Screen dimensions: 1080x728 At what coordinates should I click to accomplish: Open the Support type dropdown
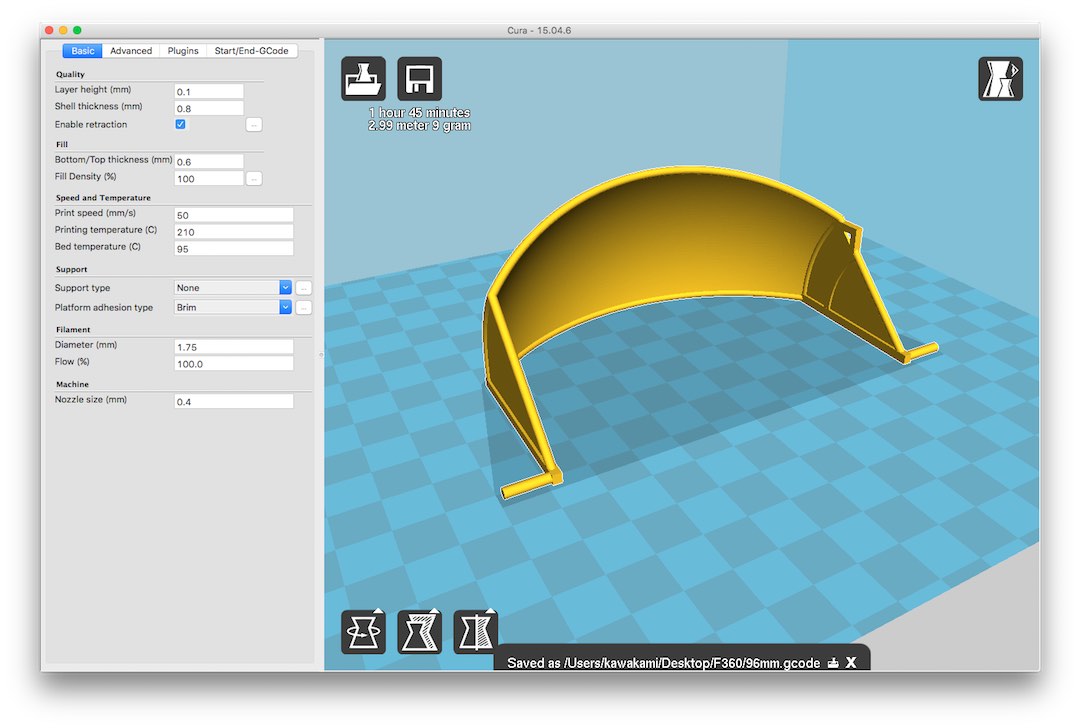click(233, 288)
